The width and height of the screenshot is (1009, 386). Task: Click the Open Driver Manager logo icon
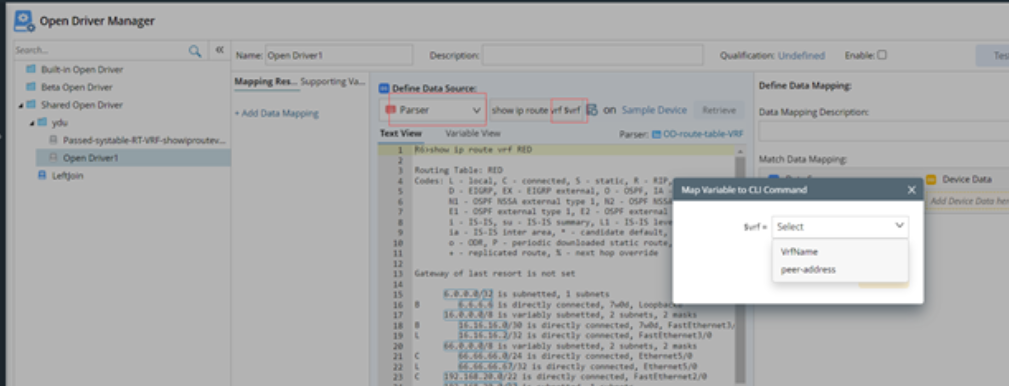(x=24, y=21)
